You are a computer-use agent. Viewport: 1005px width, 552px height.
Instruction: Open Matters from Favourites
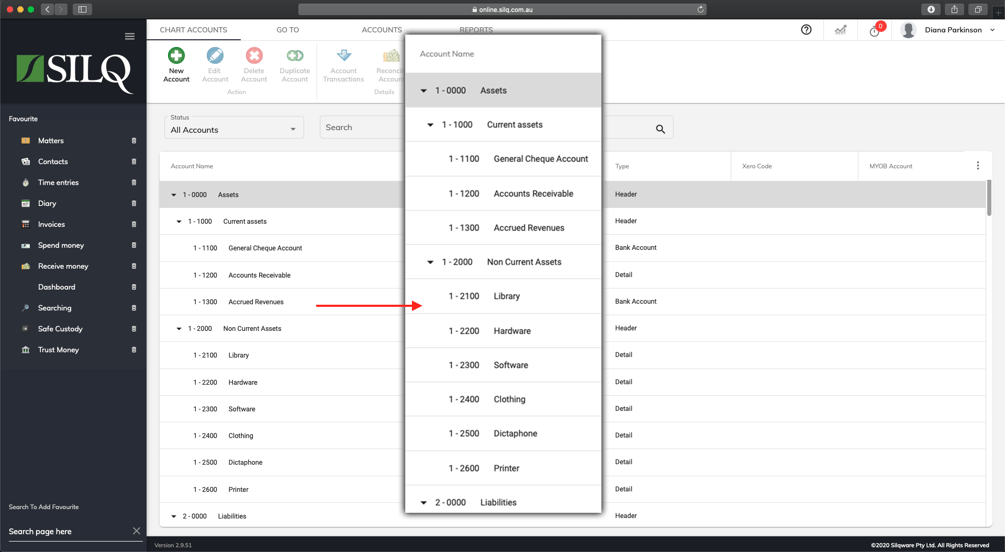point(51,140)
